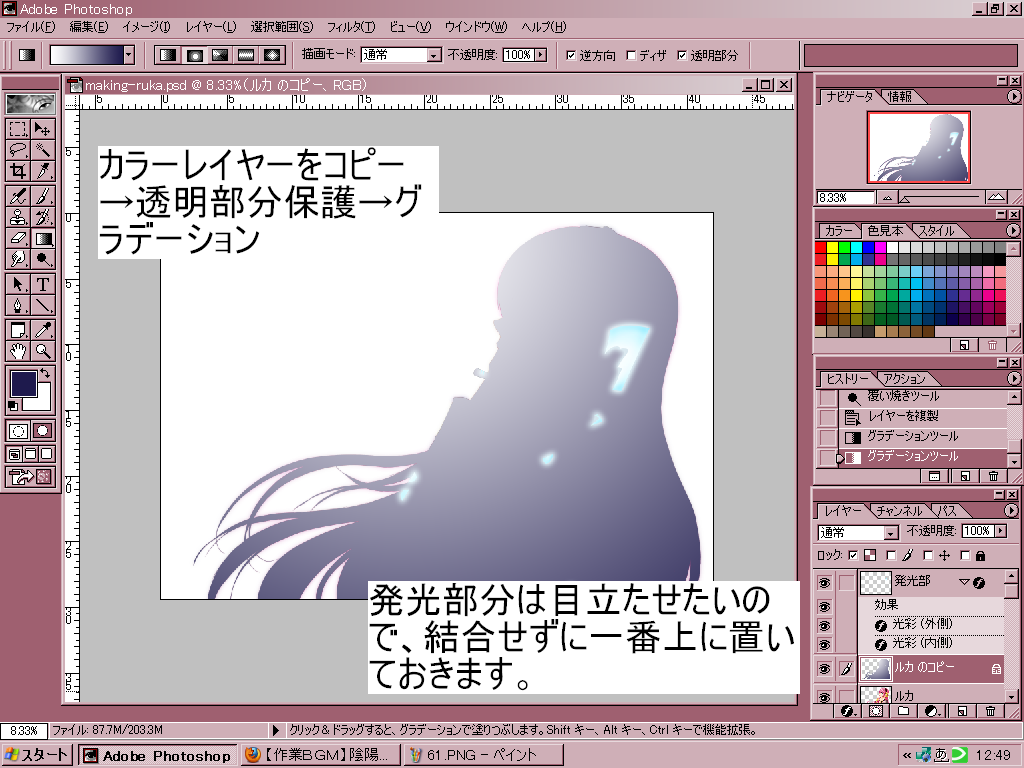Select the Crop tool

18,171
